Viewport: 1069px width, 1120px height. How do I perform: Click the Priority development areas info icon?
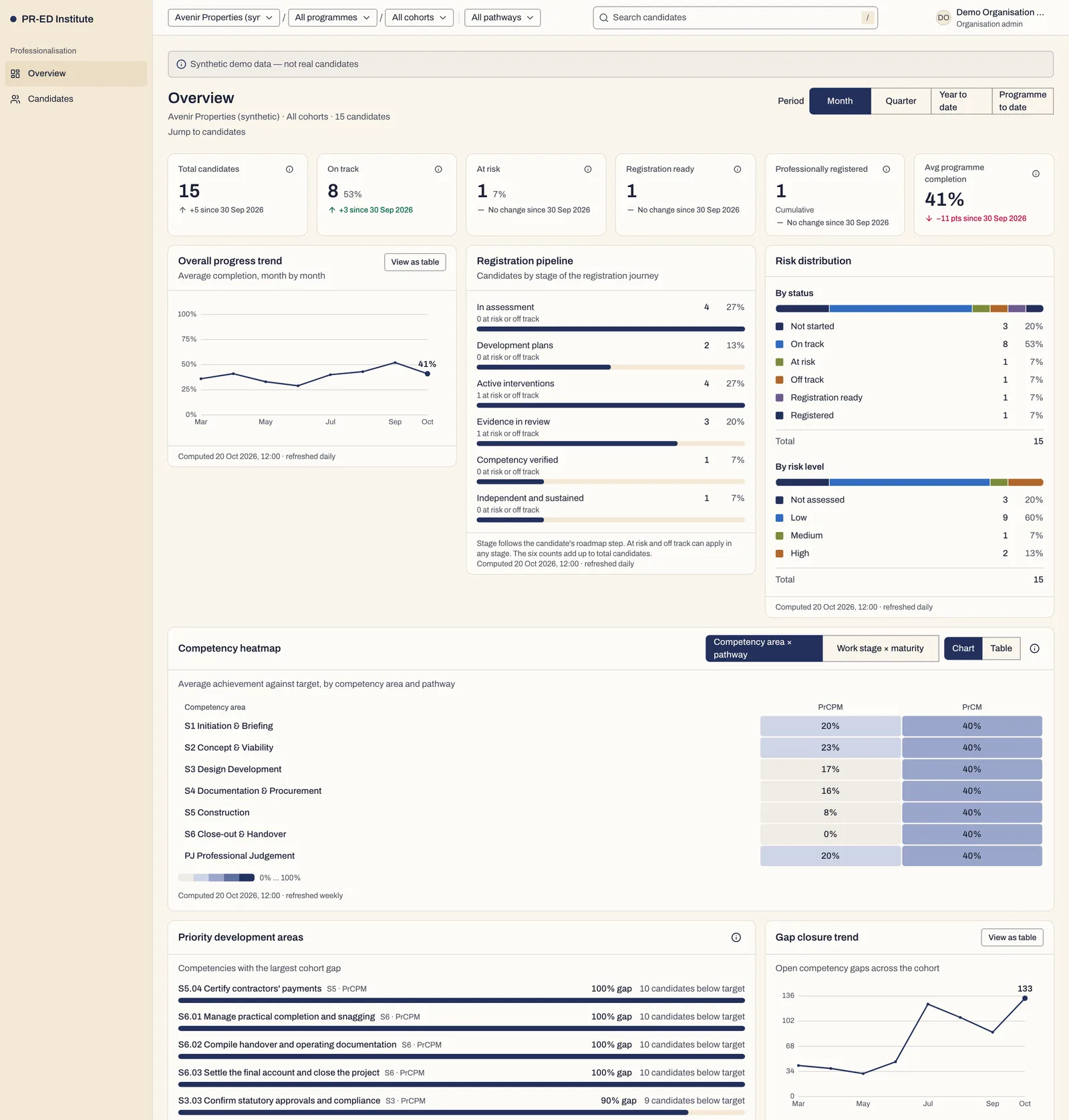[736, 938]
